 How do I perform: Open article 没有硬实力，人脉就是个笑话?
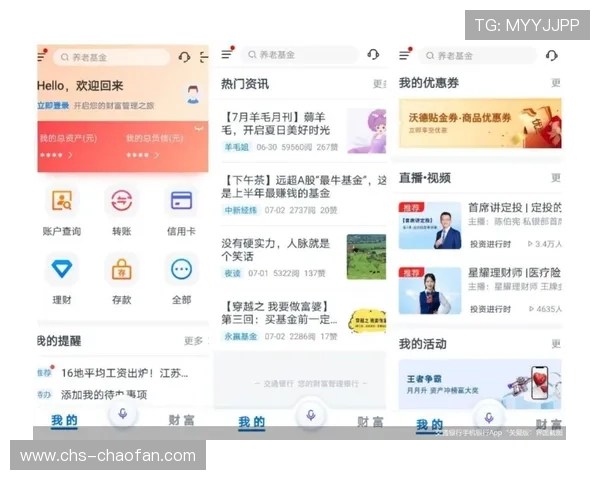point(276,250)
